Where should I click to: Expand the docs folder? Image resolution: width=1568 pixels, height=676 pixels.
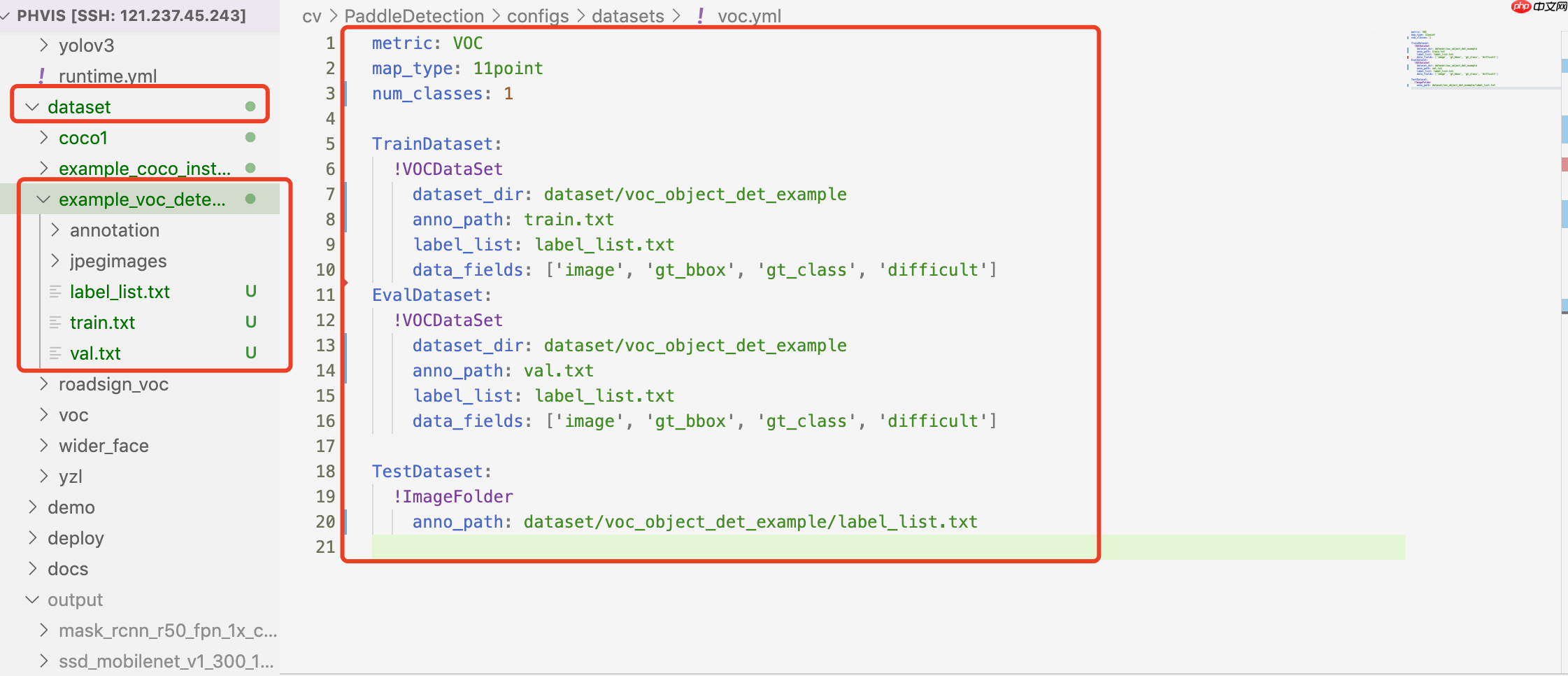(32, 569)
